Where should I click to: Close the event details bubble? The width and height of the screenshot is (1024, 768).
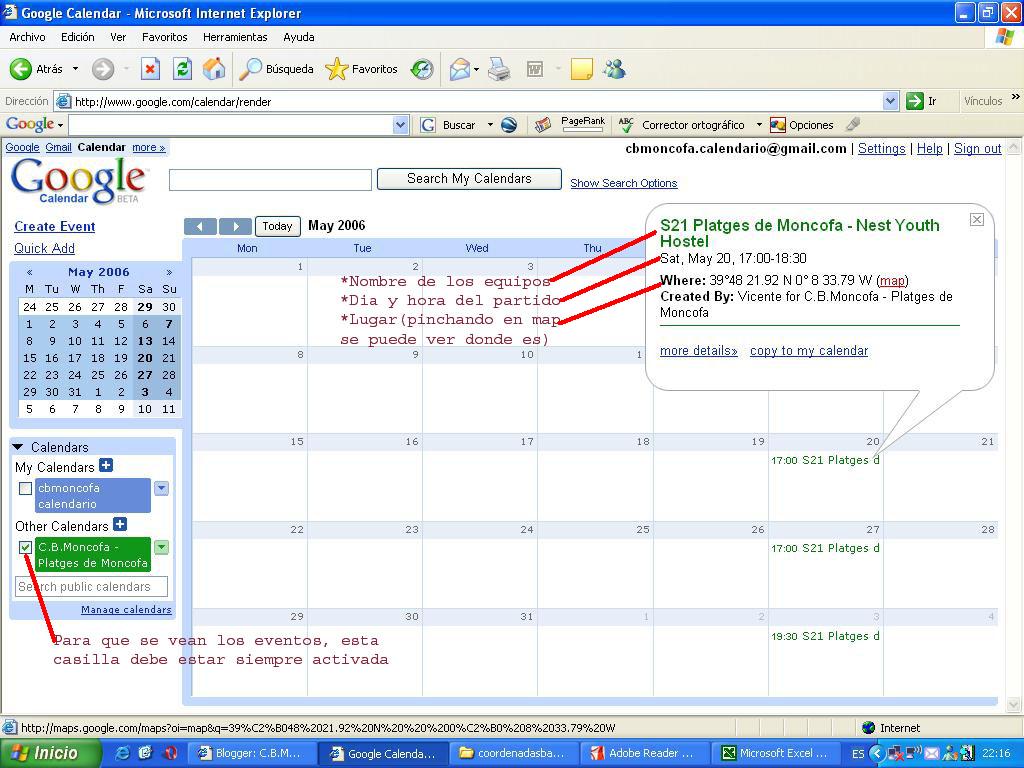click(976, 219)
